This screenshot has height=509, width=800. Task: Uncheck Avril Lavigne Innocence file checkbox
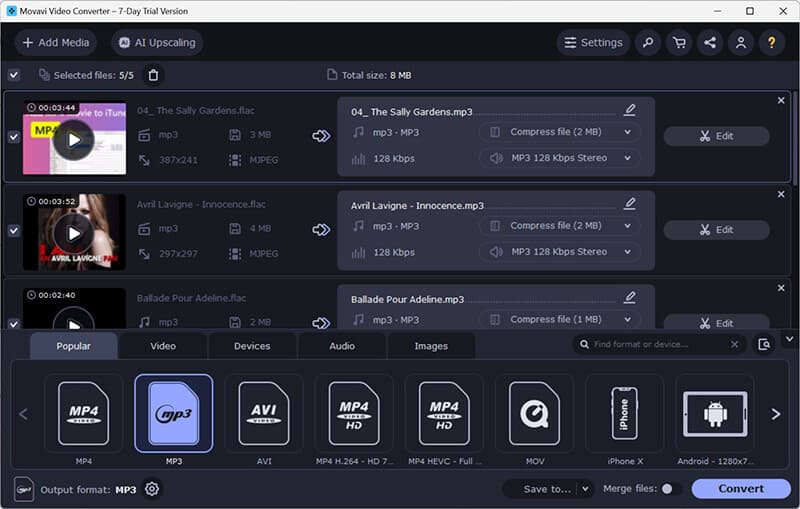(x=14, y=231)
